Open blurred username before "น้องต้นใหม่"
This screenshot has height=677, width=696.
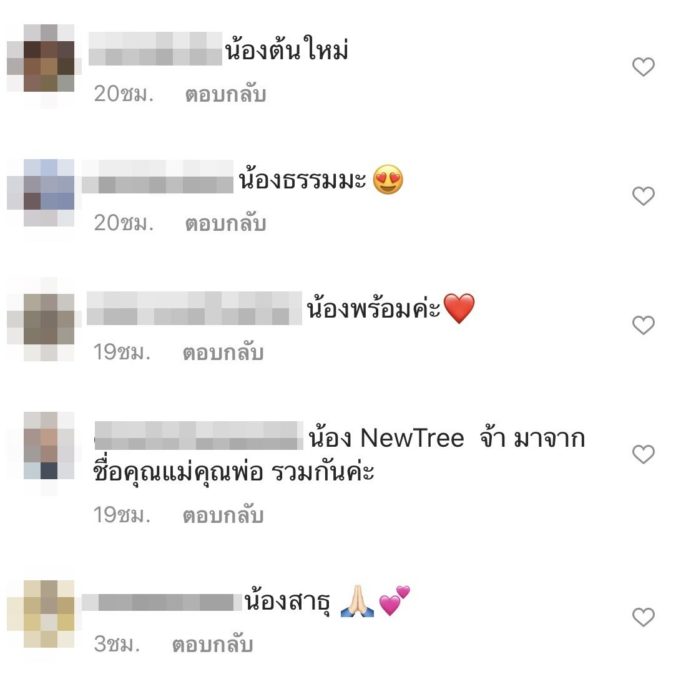tap(155, 49)
